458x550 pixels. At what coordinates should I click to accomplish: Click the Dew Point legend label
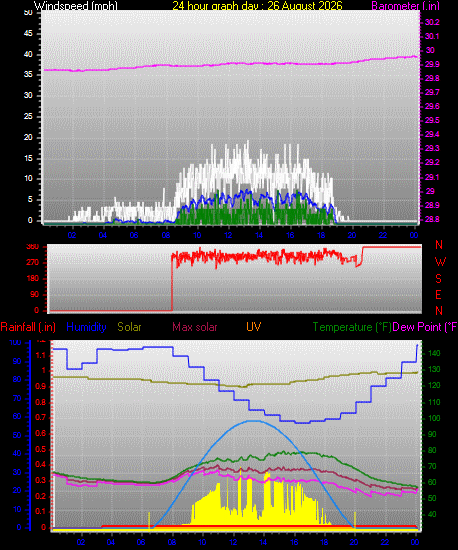(x=425, y=327)
